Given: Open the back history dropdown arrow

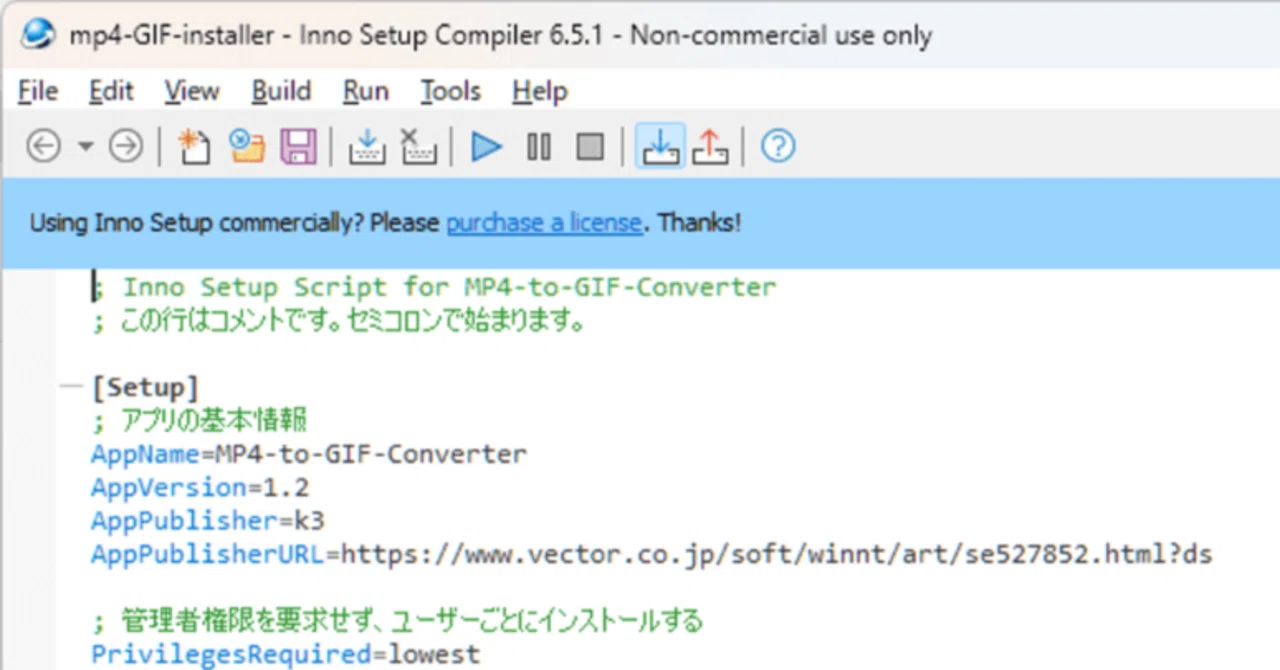Looking at the screenshot, I should 85,147.
